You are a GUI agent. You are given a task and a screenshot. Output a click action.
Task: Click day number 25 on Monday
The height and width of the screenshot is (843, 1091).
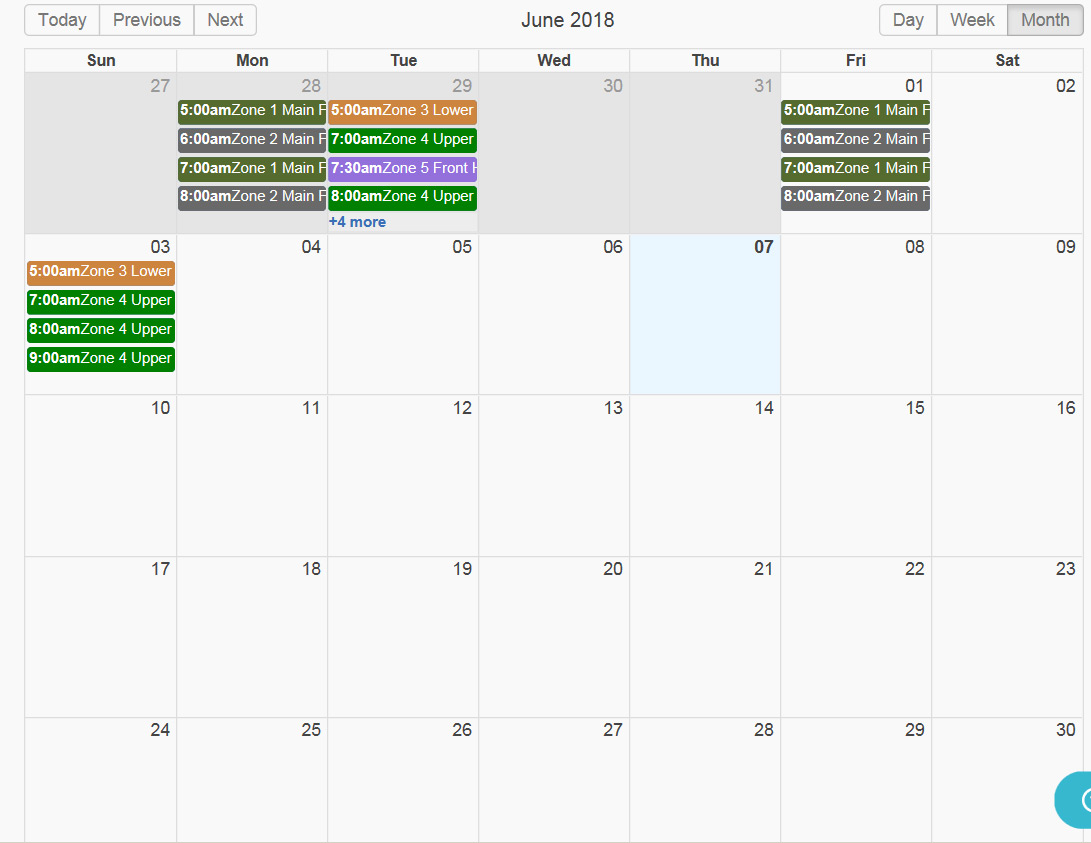click(x=311, y=730)
